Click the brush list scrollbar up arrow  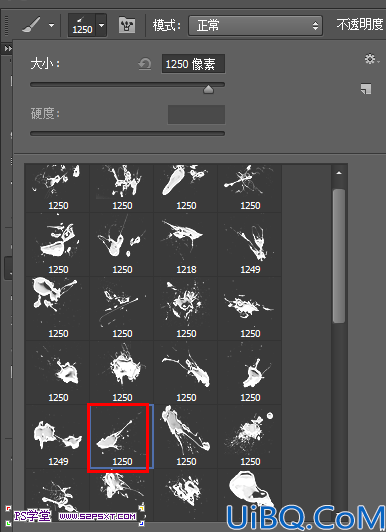coord(339,173)
